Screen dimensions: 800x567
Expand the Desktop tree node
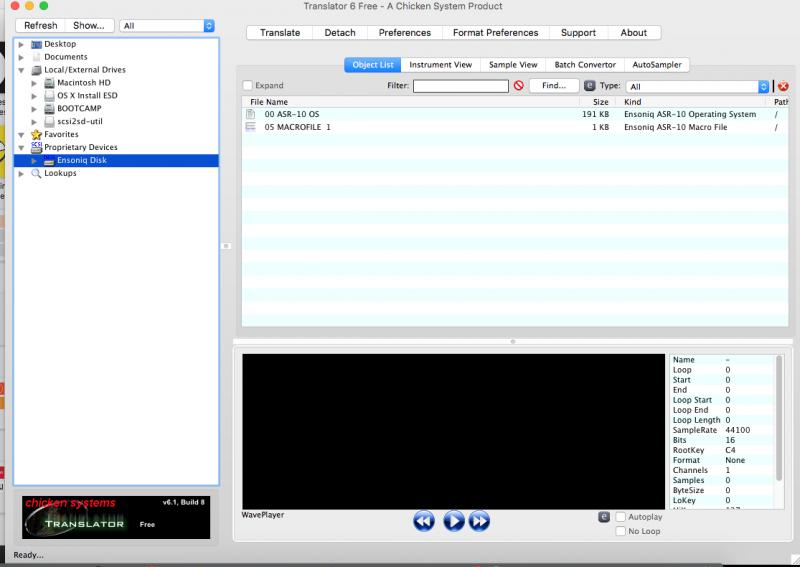pos(21,44)
